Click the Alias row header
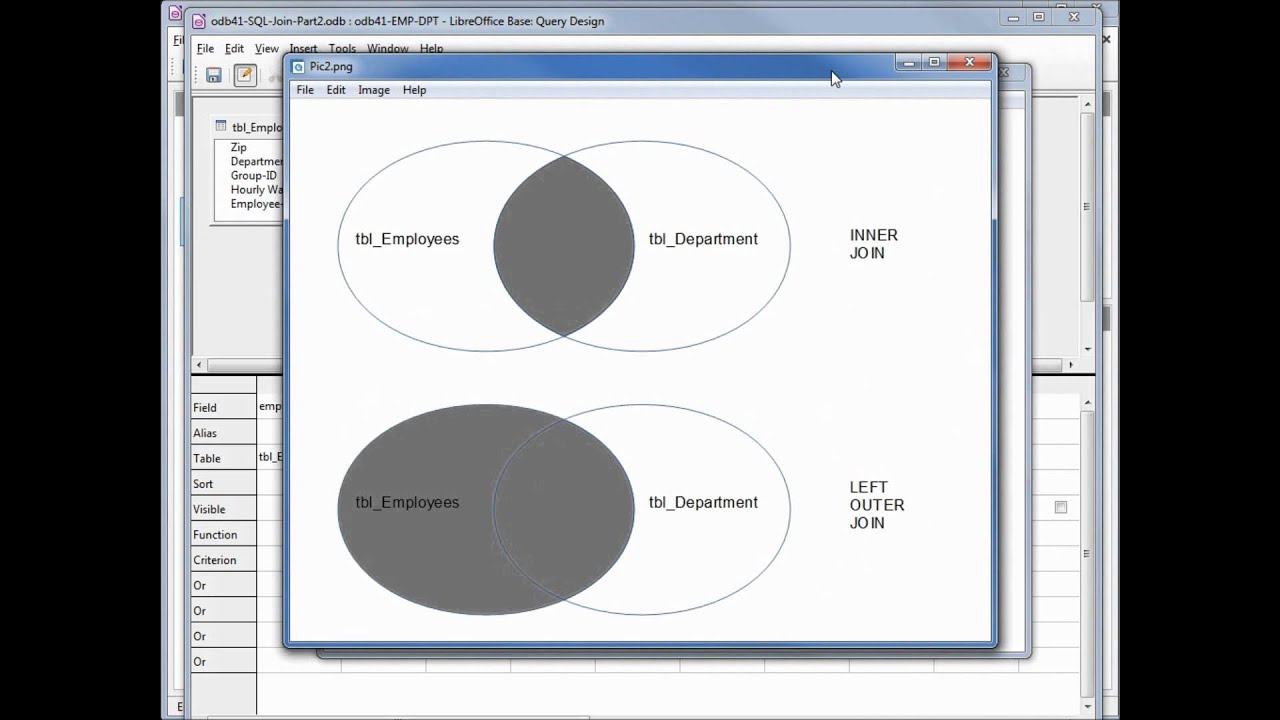The width and height of the screenshot is (1280, 720). [224, 433]
